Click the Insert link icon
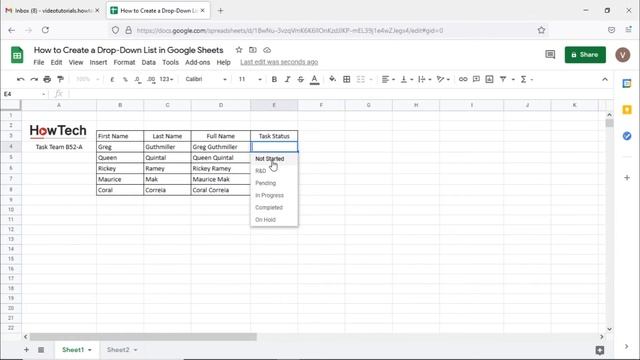This screenshot has width=640, height=360. click(463, 79)
